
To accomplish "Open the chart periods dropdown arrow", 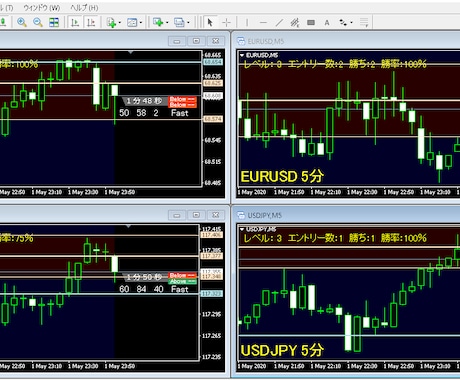I will click(x=141, y=23).
